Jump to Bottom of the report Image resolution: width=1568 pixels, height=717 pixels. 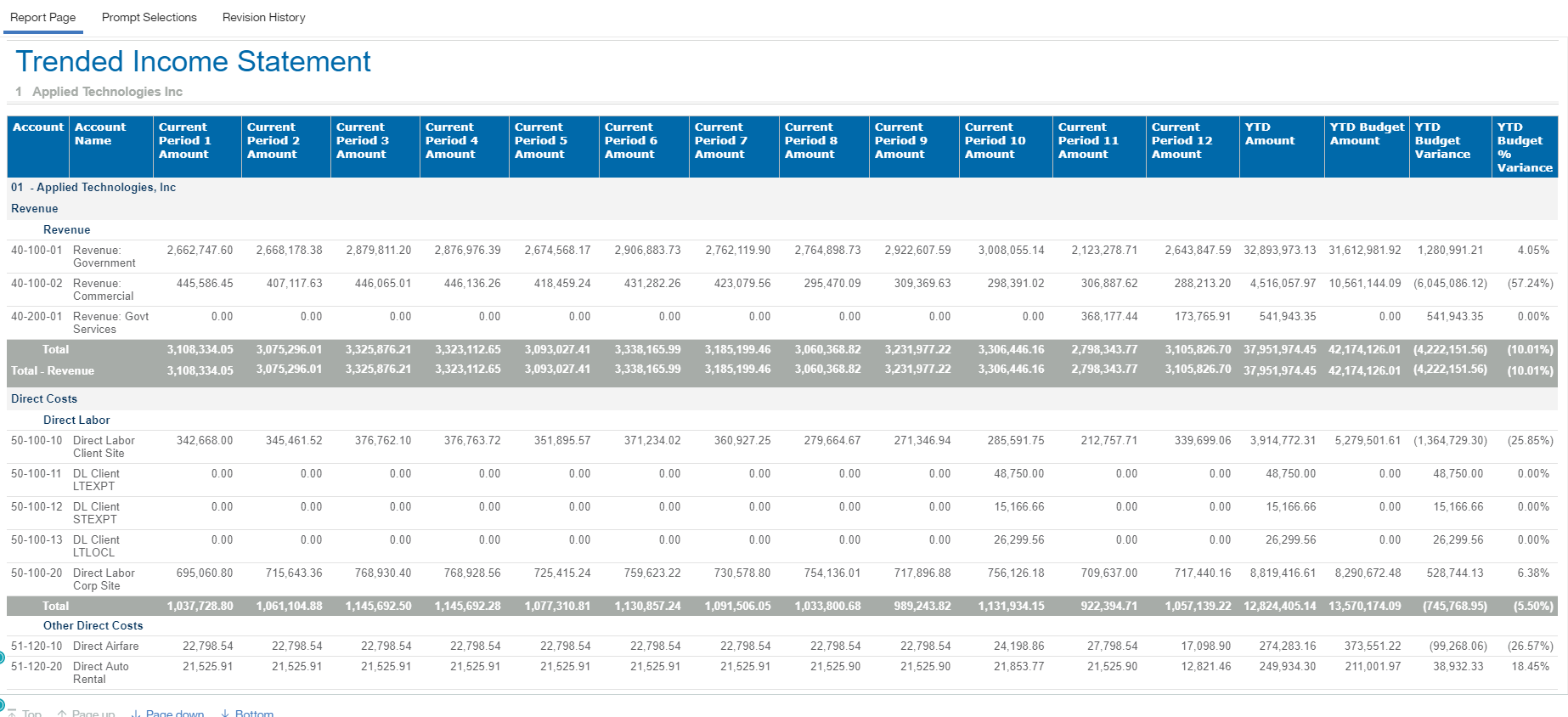(x=254, y=713)
